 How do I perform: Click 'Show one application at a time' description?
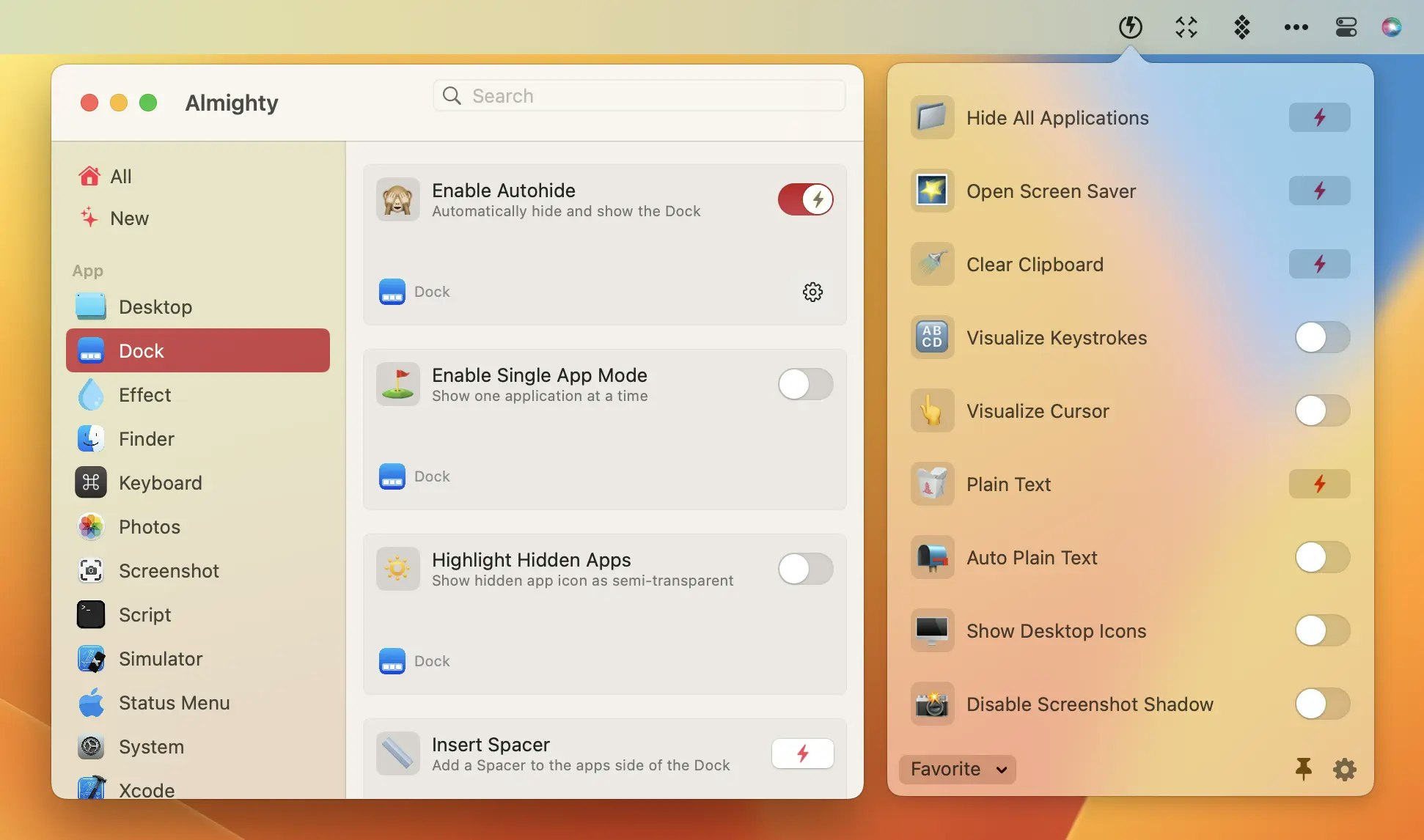(540, 396)
